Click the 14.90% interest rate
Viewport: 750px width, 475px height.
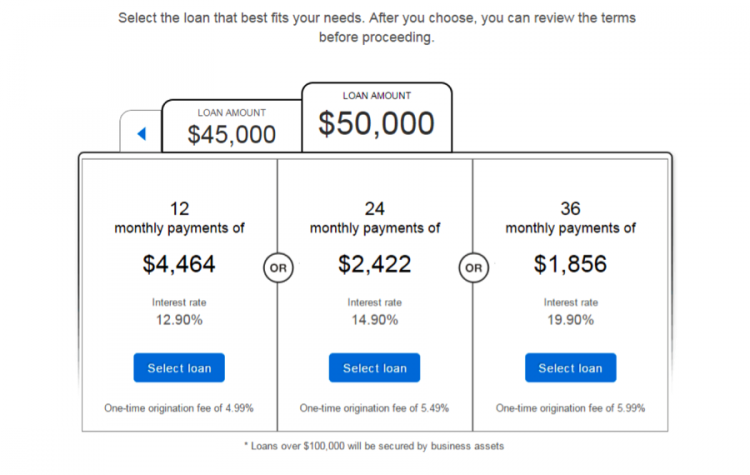click(x=375, y=320)
